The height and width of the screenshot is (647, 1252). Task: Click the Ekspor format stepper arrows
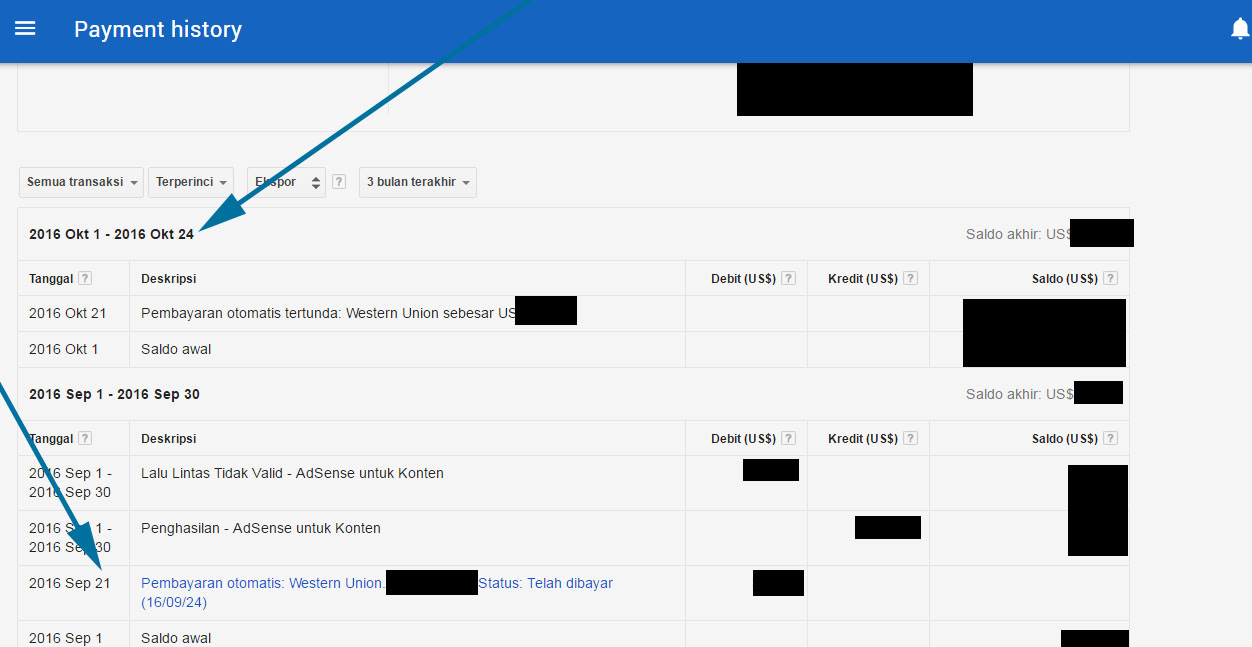tap(314, 182)
